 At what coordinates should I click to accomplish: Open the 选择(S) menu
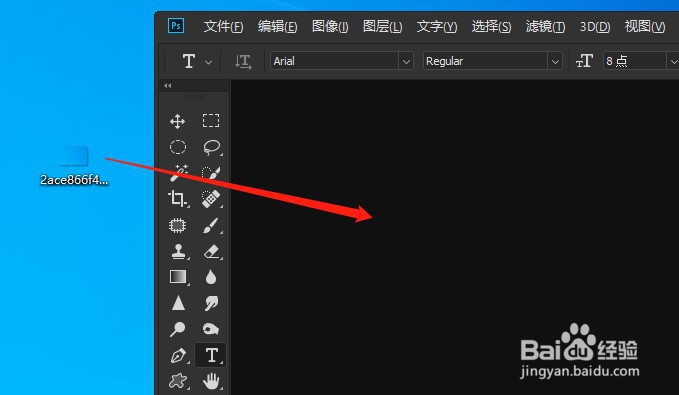point(491,26)
